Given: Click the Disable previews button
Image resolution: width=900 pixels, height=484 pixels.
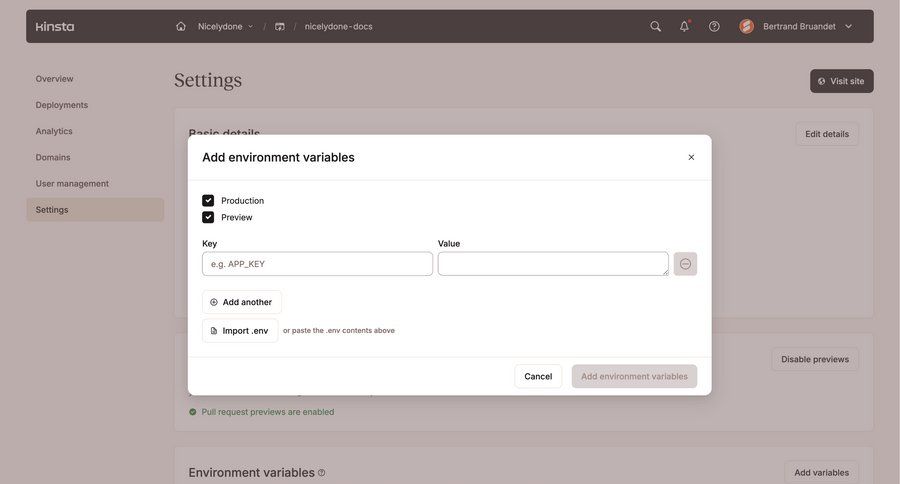Looking at the screenshot, I should [815, 359].
